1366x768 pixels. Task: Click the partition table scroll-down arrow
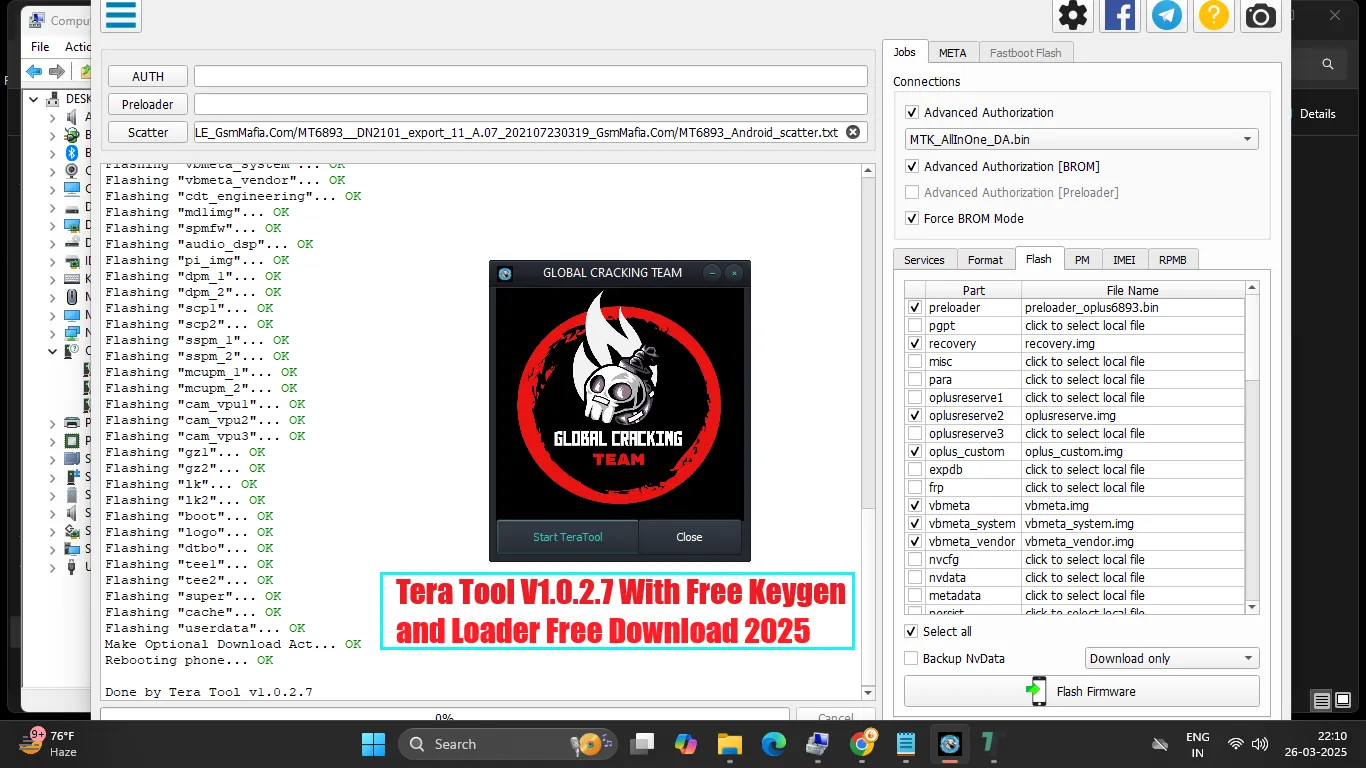[x=1252, y=607]
